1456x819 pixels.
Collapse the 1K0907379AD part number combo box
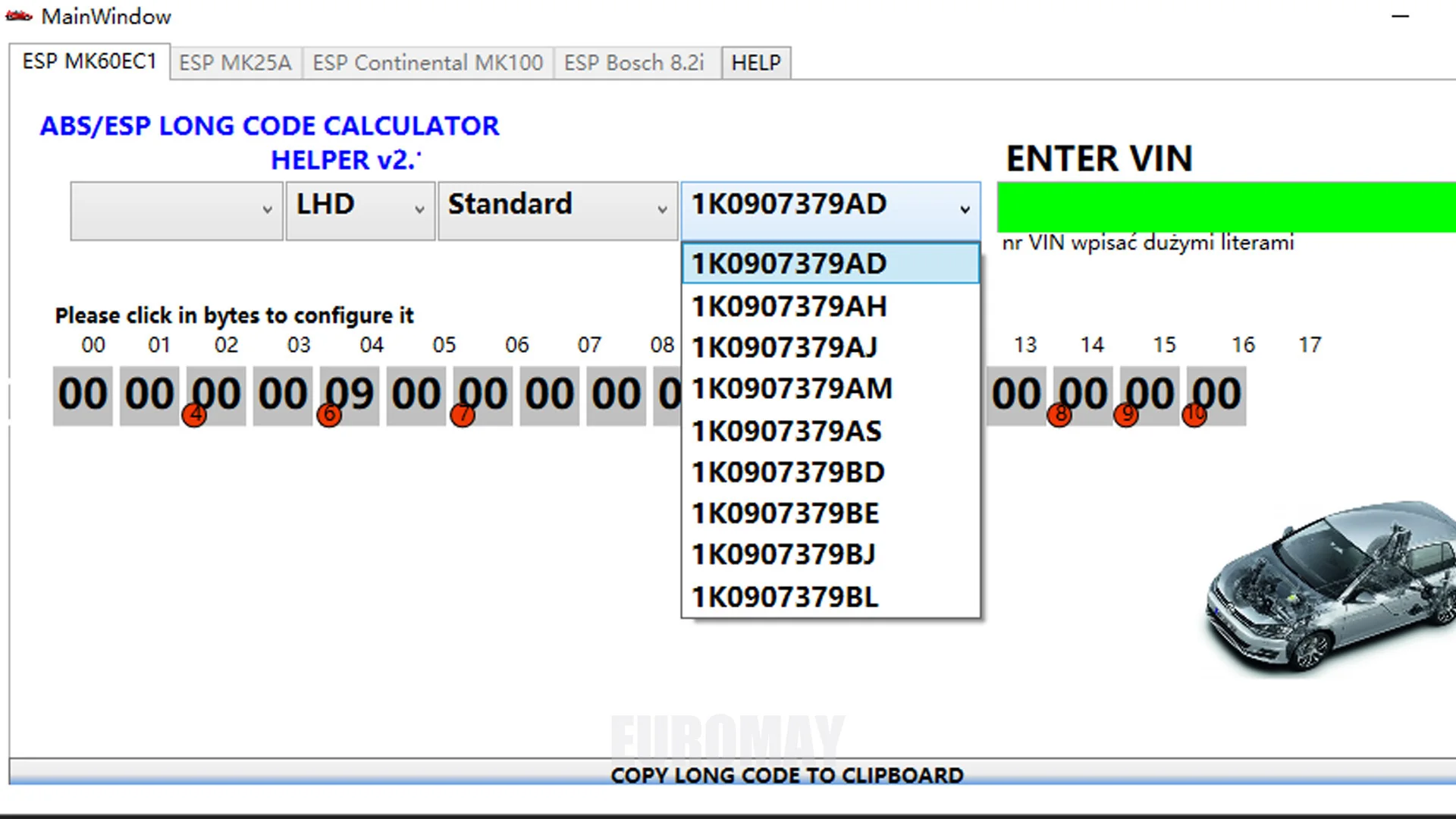click(830, 211)
